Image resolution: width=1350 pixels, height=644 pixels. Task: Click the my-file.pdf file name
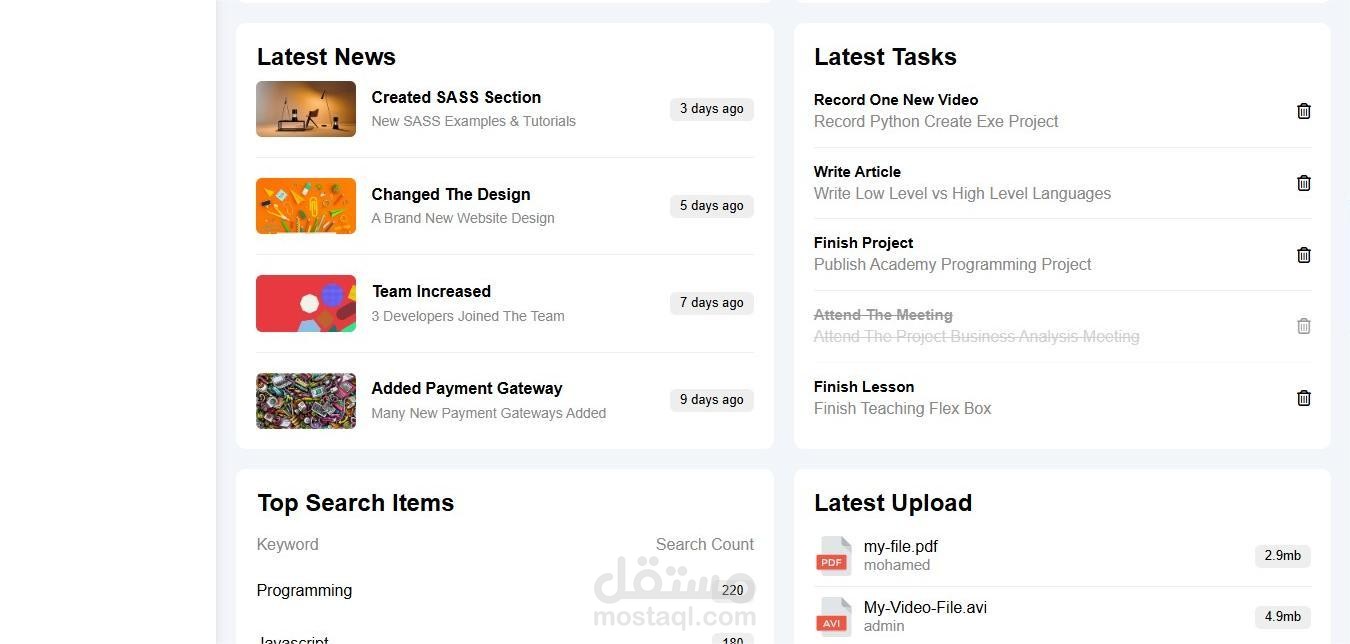coord(901,547)
